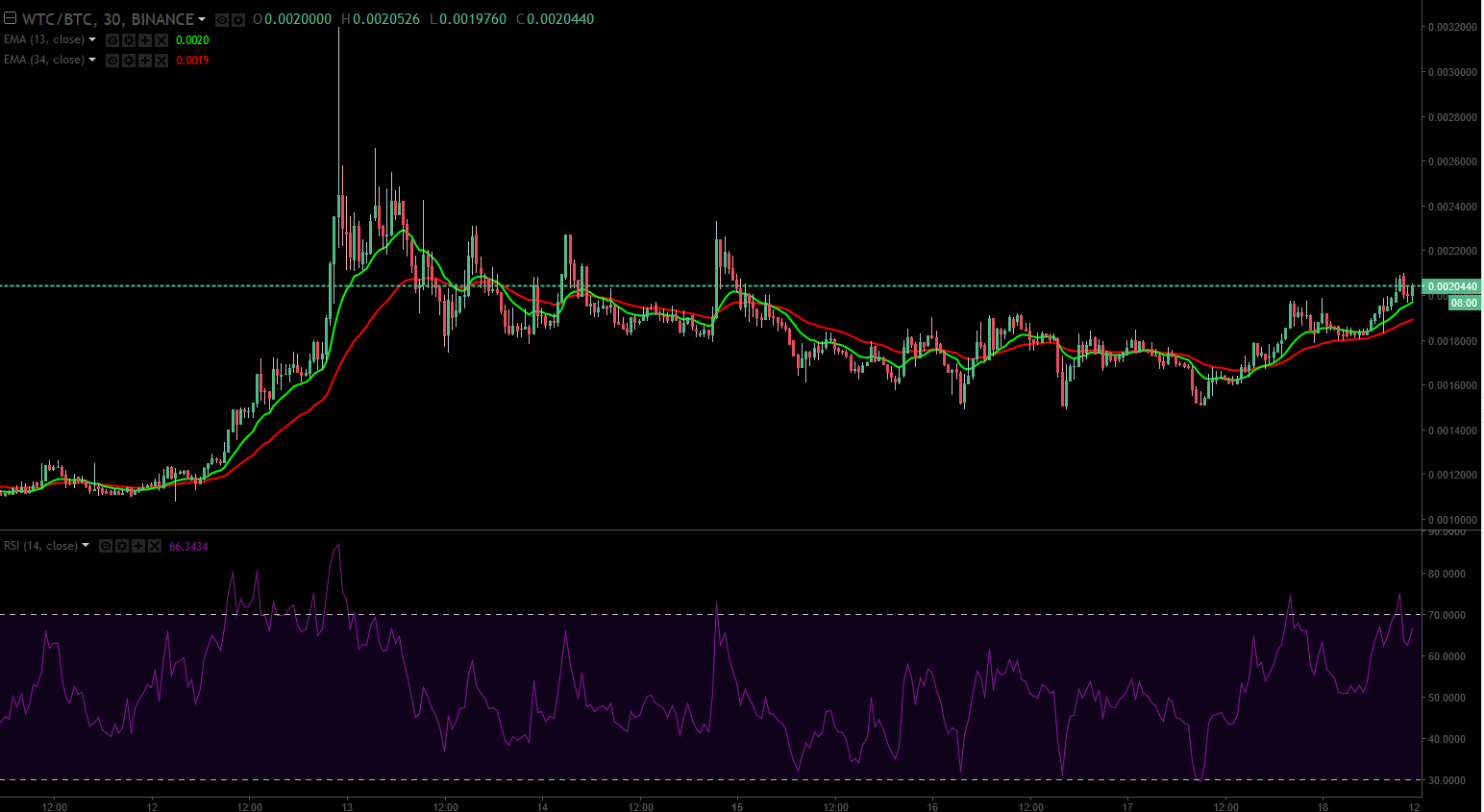Click the date label 16 on time axis

click(932, 806)
